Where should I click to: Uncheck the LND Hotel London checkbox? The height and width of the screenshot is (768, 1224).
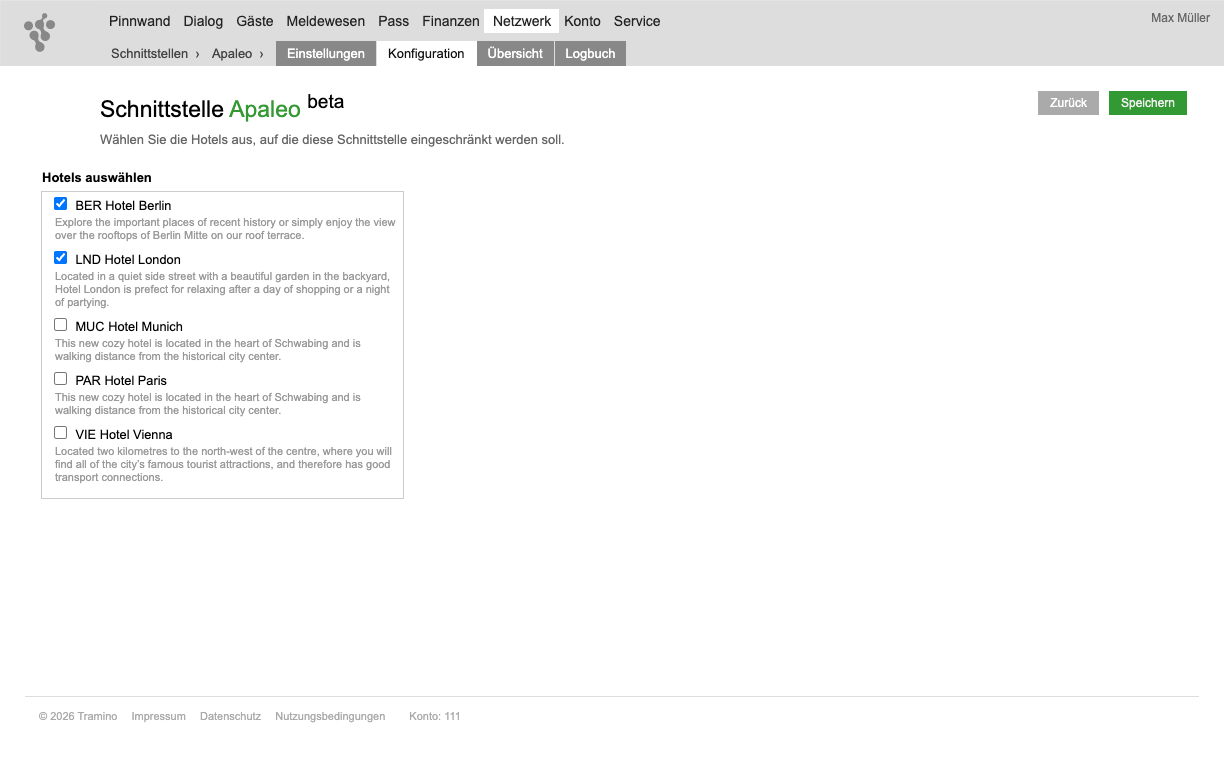tap(61, 258)
